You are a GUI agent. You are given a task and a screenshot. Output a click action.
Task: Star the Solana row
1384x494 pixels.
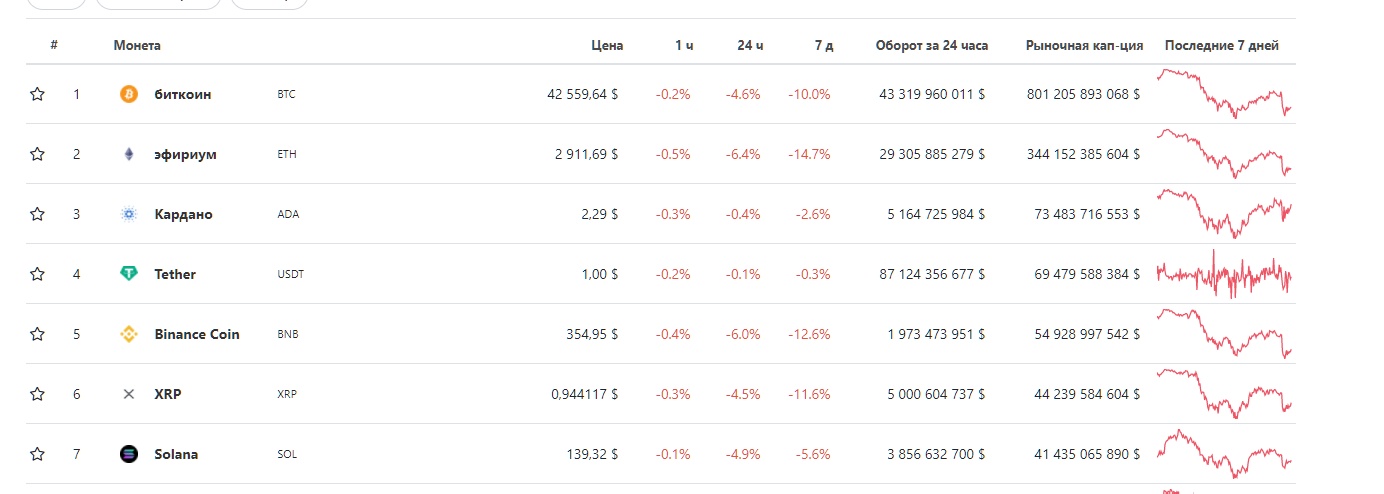pos(37,454)
